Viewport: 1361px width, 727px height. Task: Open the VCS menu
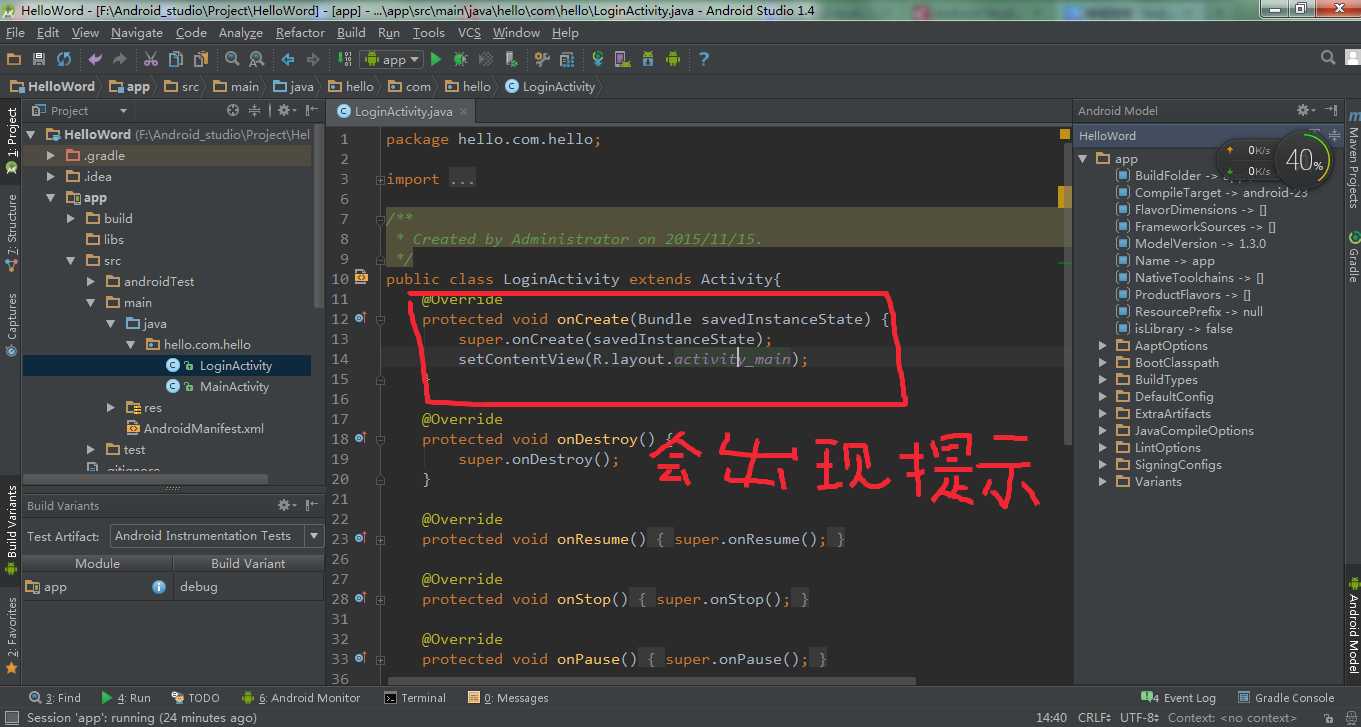coord(469,33)
